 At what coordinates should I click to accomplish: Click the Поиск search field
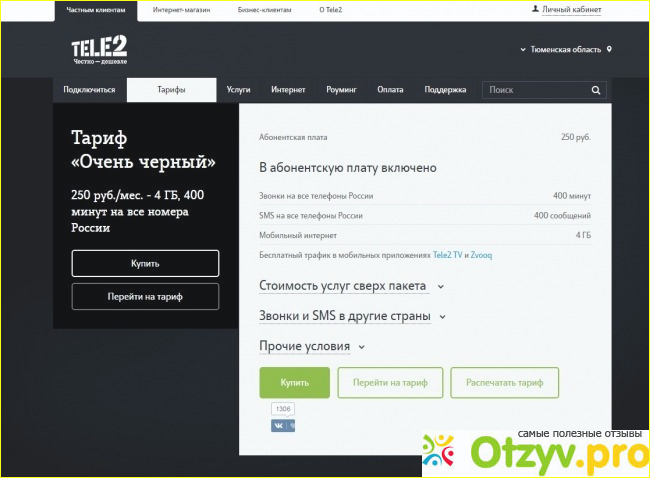pyautogui.click(x=544, y=90)
